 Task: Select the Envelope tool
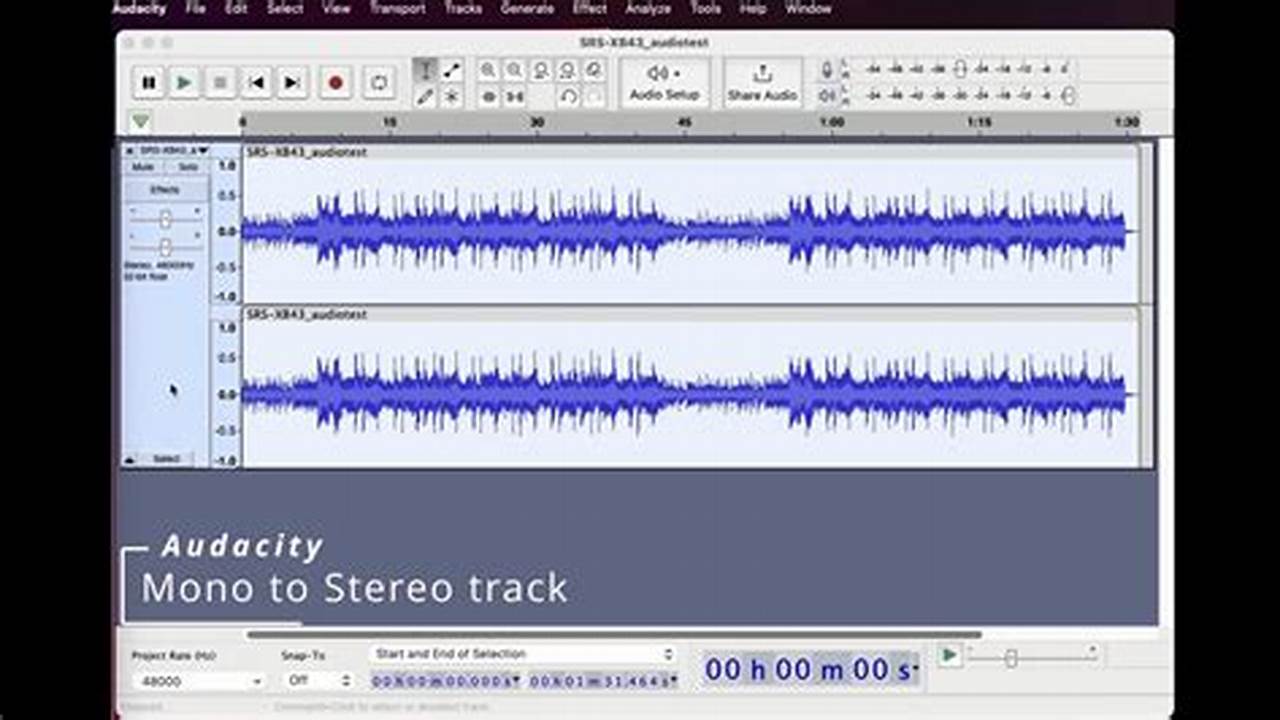tap(452, 70)
